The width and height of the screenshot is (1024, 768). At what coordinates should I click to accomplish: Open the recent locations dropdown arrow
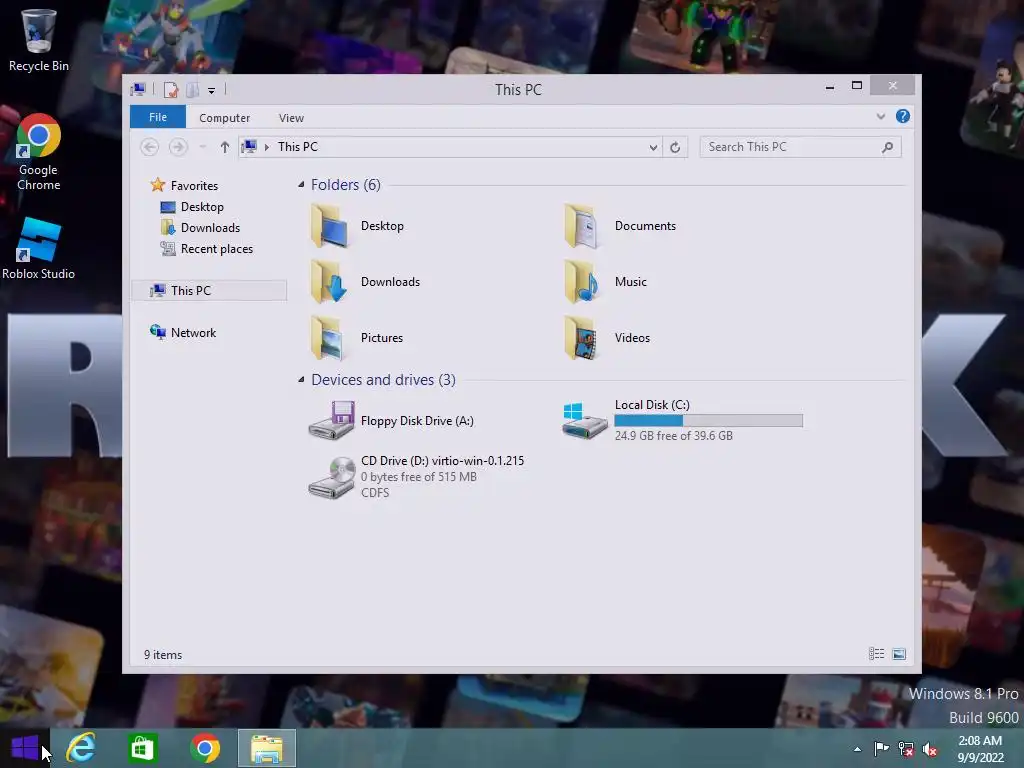[202, 147]
